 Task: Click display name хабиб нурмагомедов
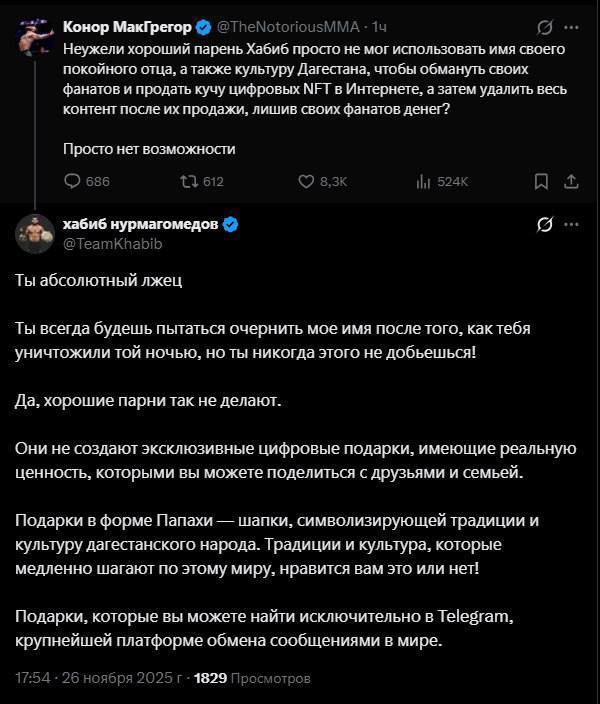[141, 224]
